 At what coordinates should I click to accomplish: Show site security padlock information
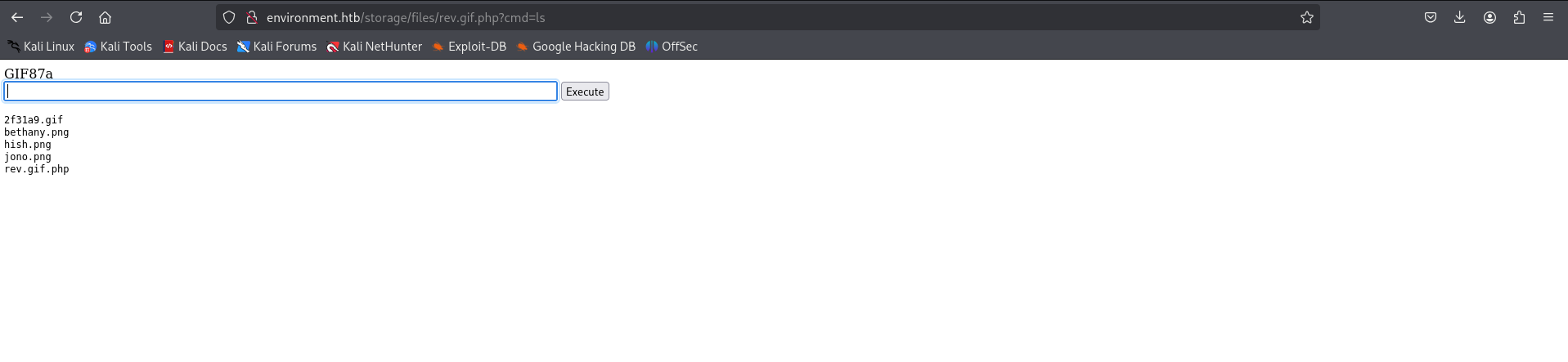point(252,17)
